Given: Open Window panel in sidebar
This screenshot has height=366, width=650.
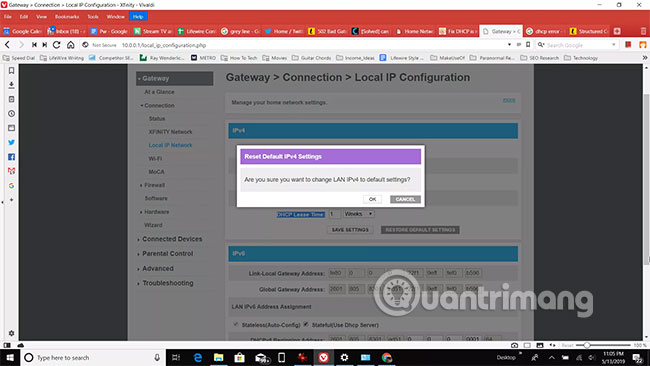Looking at the screenshot, I should pyautogui.click(x=11, y=128).
